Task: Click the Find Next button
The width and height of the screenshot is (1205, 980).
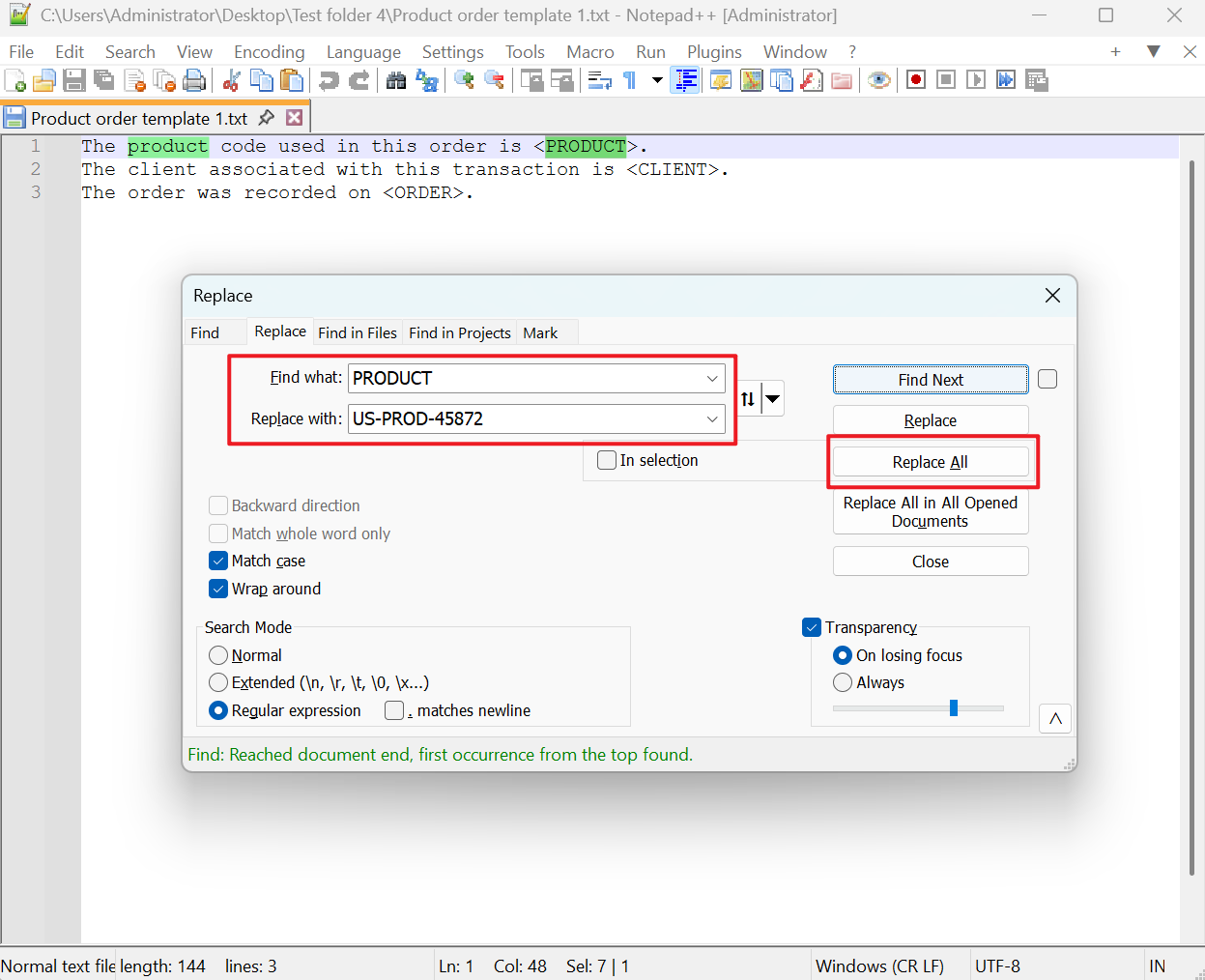Action: 930,380
